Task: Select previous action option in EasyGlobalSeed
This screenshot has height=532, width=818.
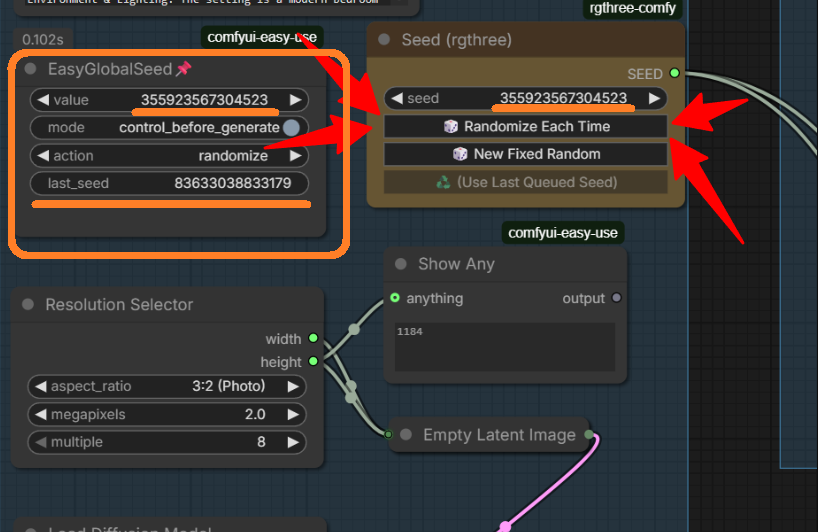Action: [43, 155]
